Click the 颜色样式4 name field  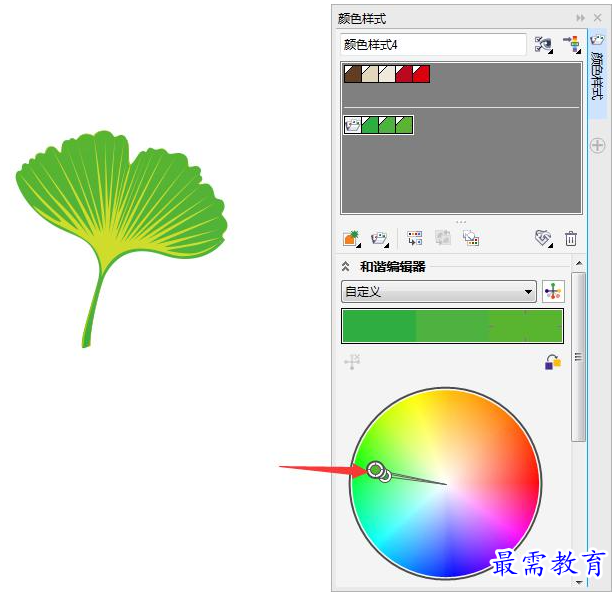coord(433,45)
